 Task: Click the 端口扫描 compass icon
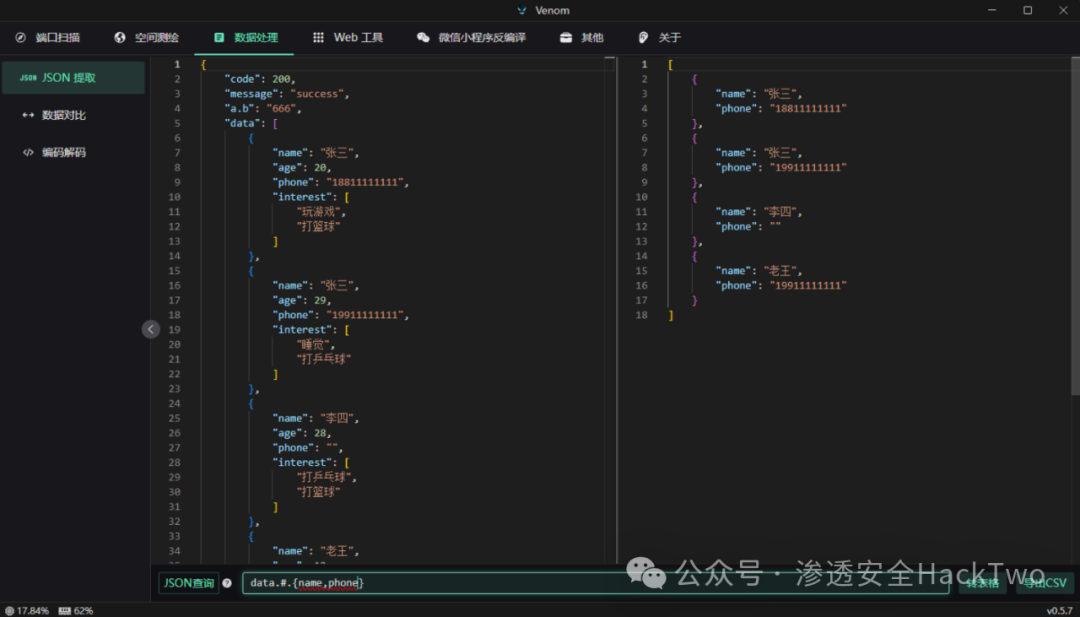20,37
